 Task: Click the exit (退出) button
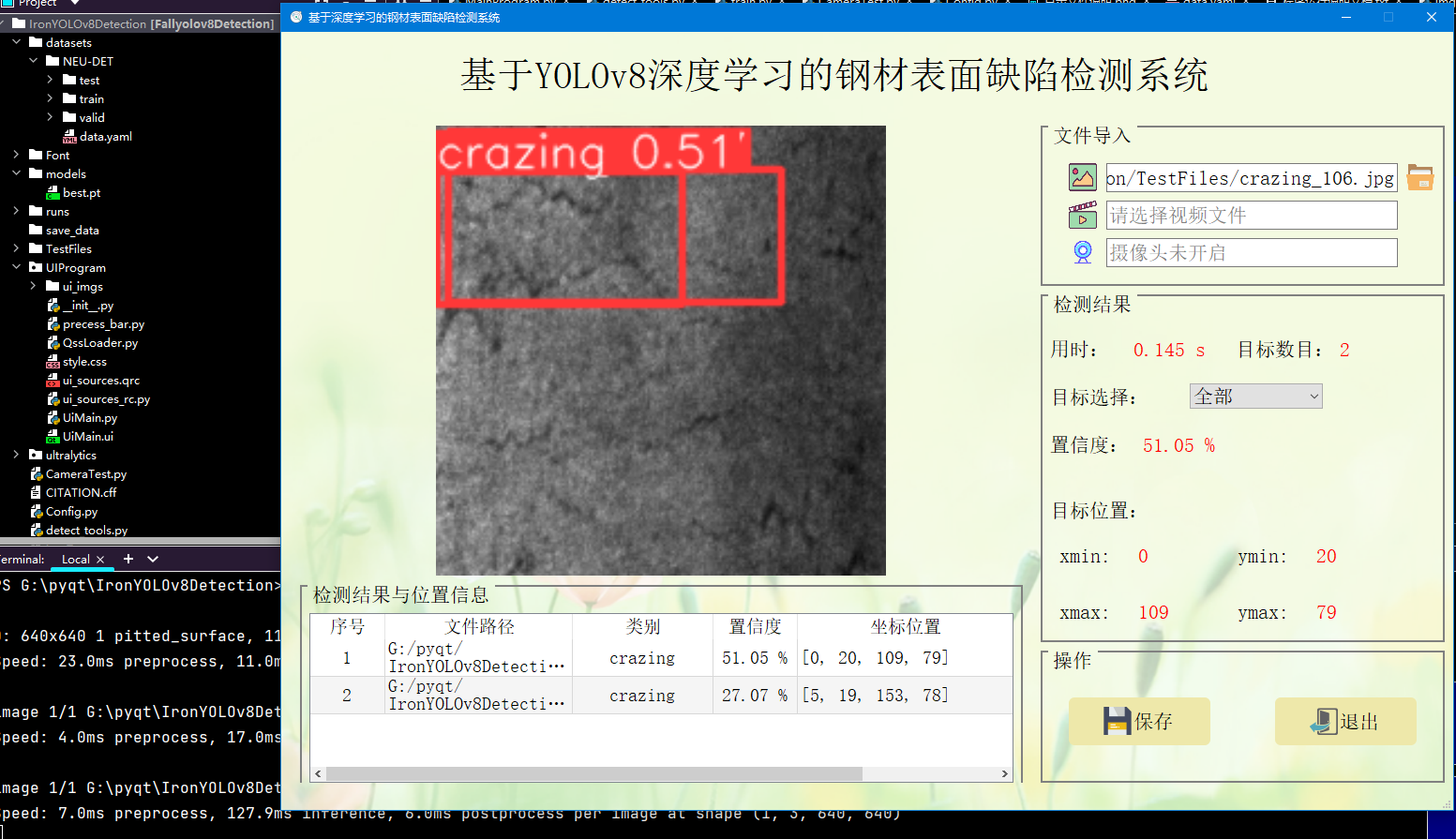pos(1345,721)
